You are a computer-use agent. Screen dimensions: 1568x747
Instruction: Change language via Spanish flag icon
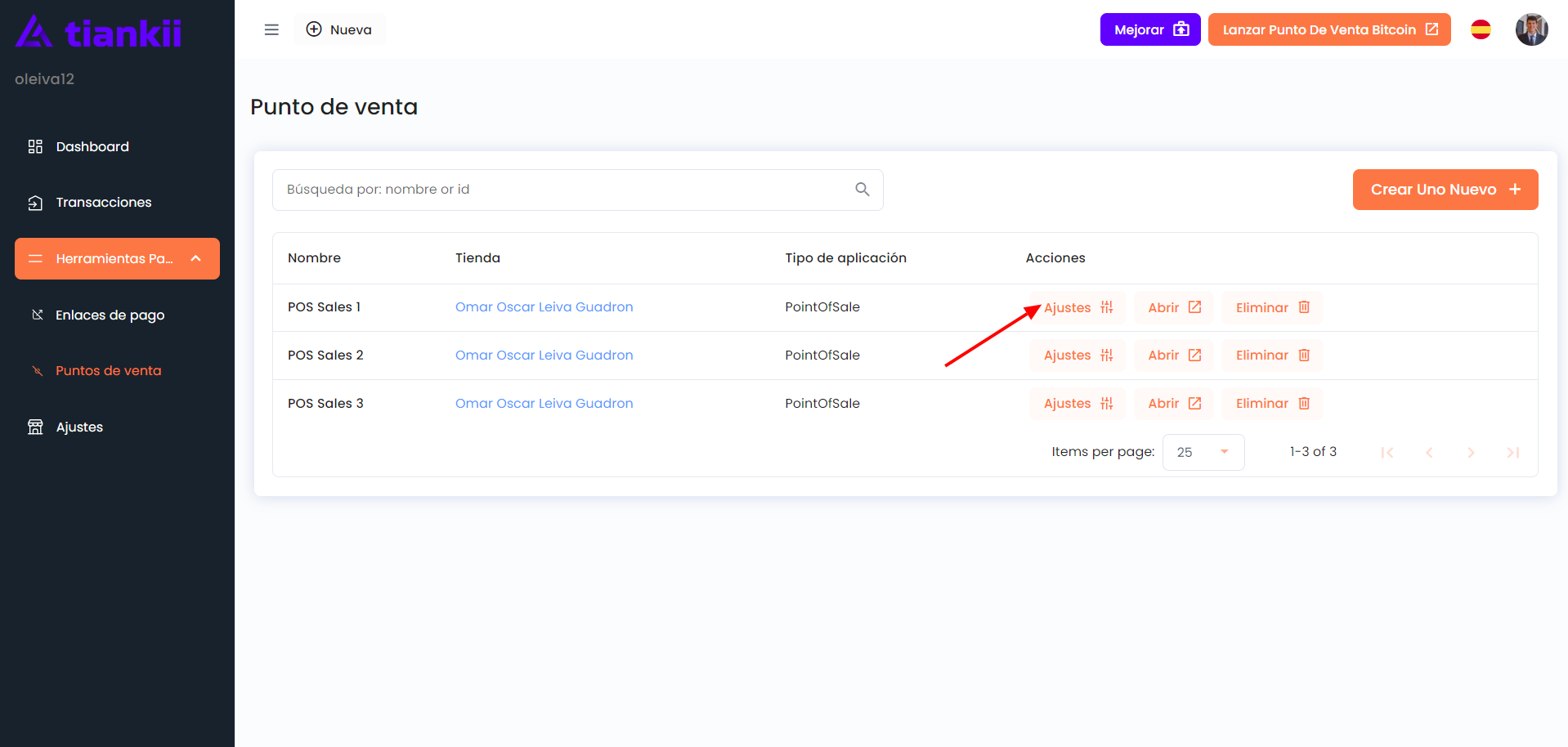point(1481,29)
